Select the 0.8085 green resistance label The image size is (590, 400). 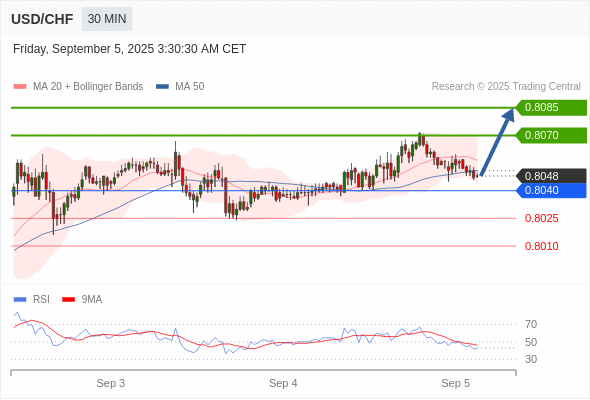tap(551, 108)
